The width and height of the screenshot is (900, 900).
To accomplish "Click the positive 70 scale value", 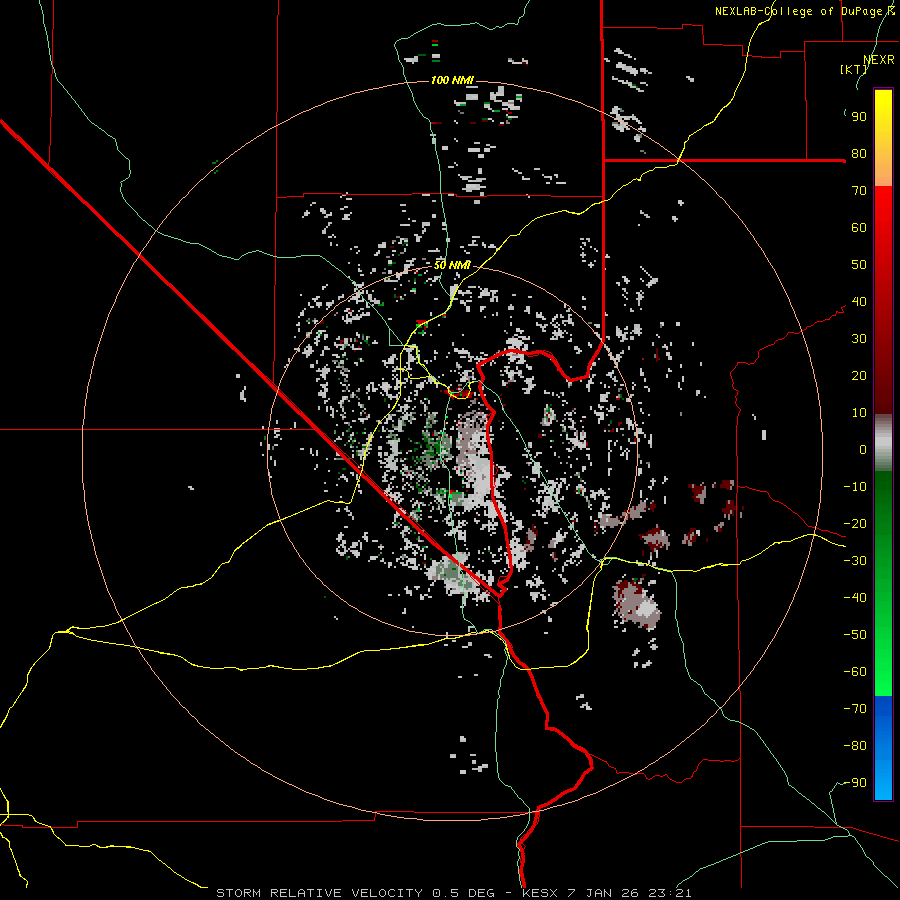I will point(859,191).
